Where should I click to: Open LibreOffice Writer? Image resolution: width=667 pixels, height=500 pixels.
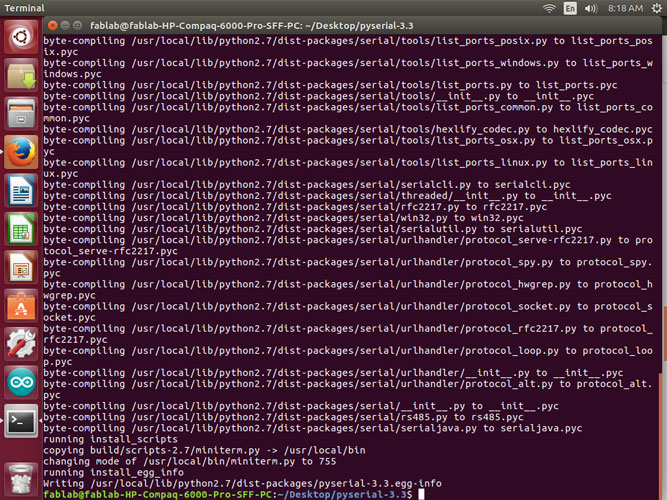pyautogui.click(x=21, y=191)
